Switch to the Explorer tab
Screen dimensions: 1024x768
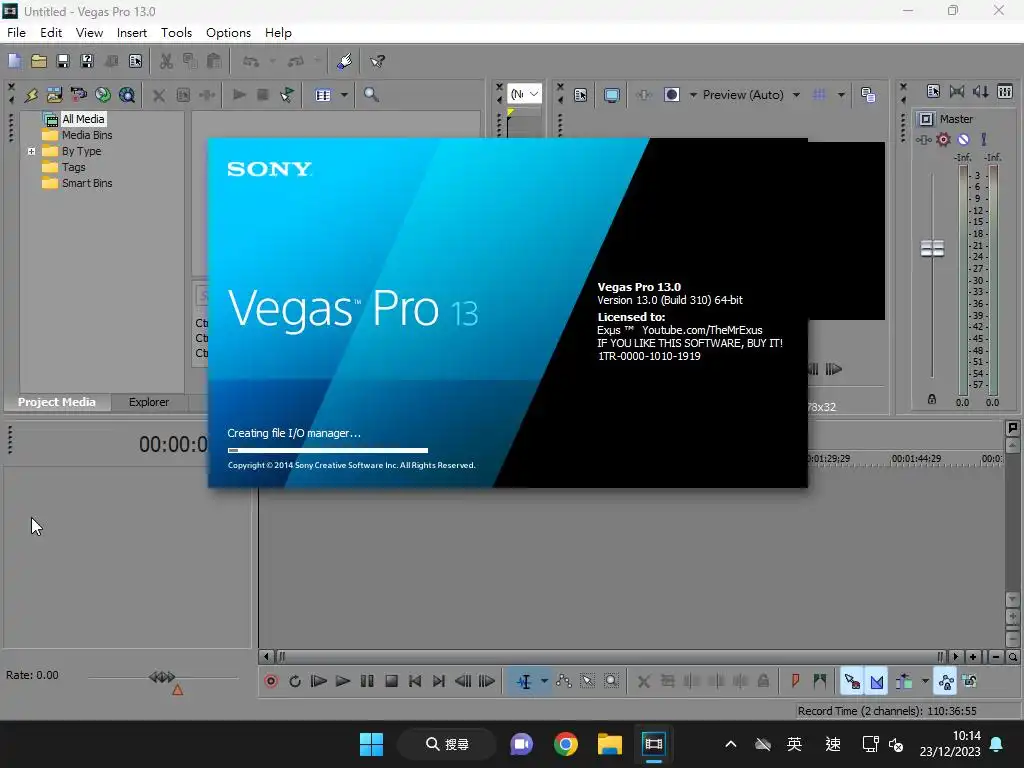point(149,402)
